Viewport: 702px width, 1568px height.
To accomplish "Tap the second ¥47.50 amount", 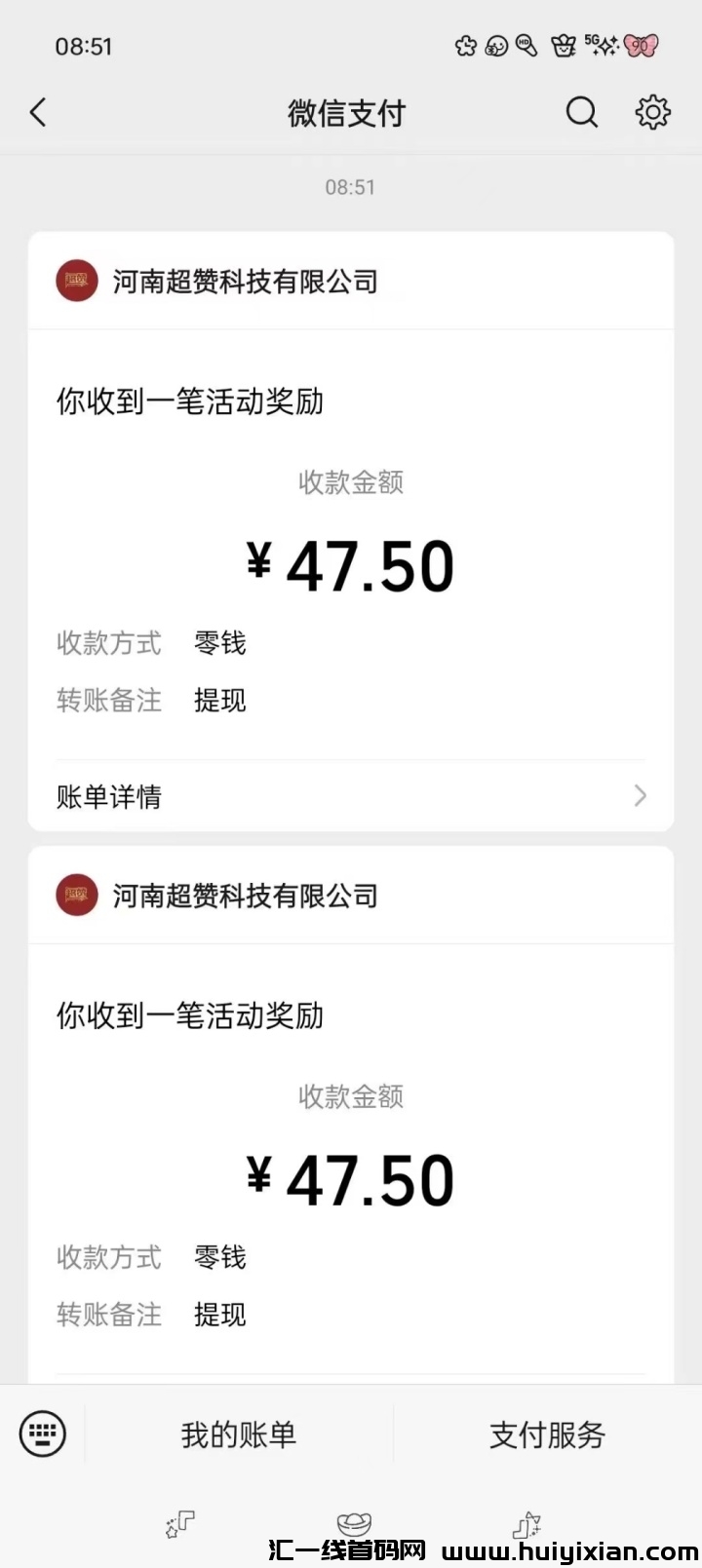I will pyautogui.click(x=351, y=1180).
